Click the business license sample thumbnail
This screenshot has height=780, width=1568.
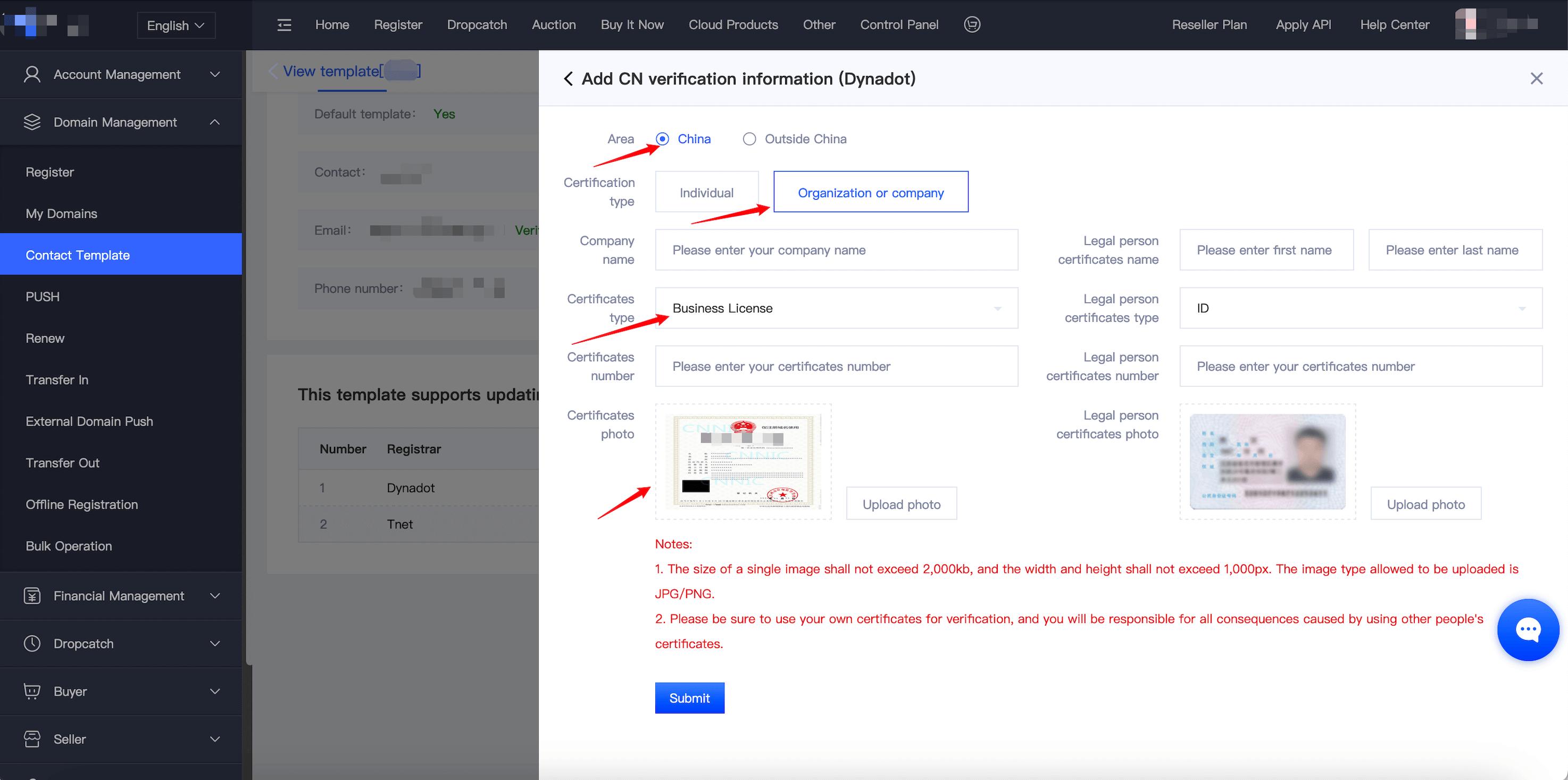[743, 461]
